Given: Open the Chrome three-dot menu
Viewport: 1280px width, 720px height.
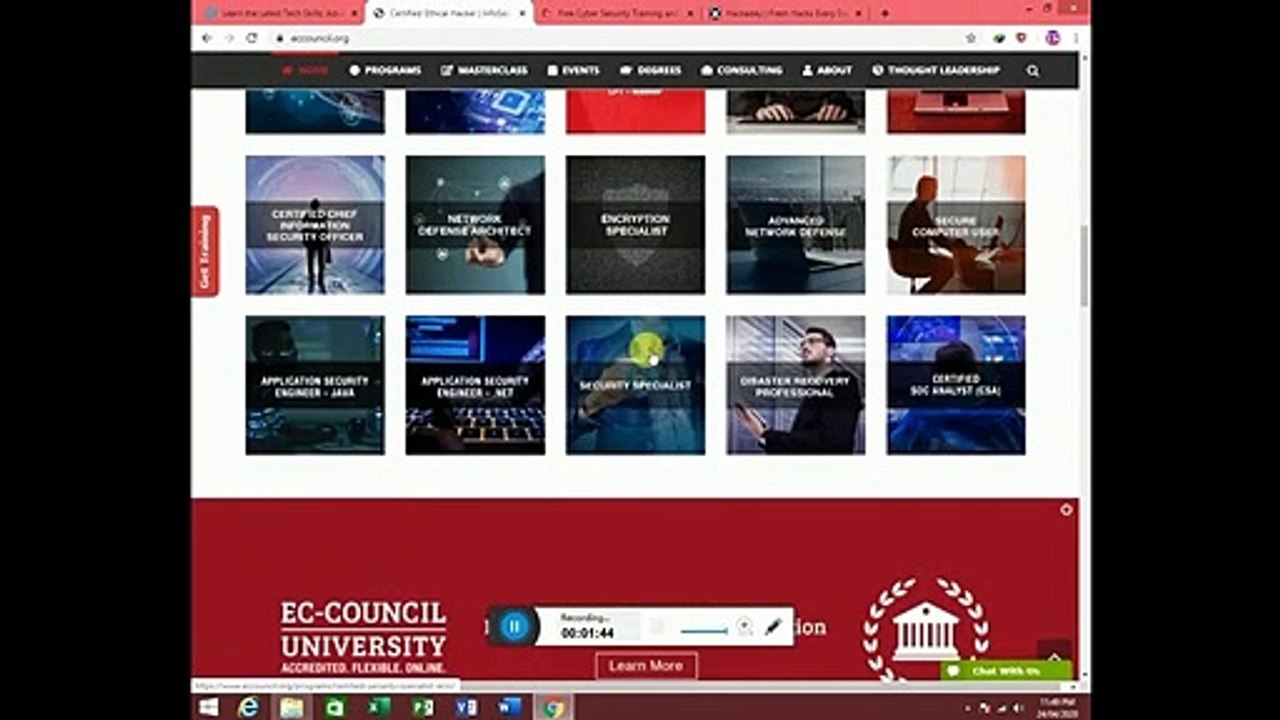Looking at the screenshot, I should 1076,38.
